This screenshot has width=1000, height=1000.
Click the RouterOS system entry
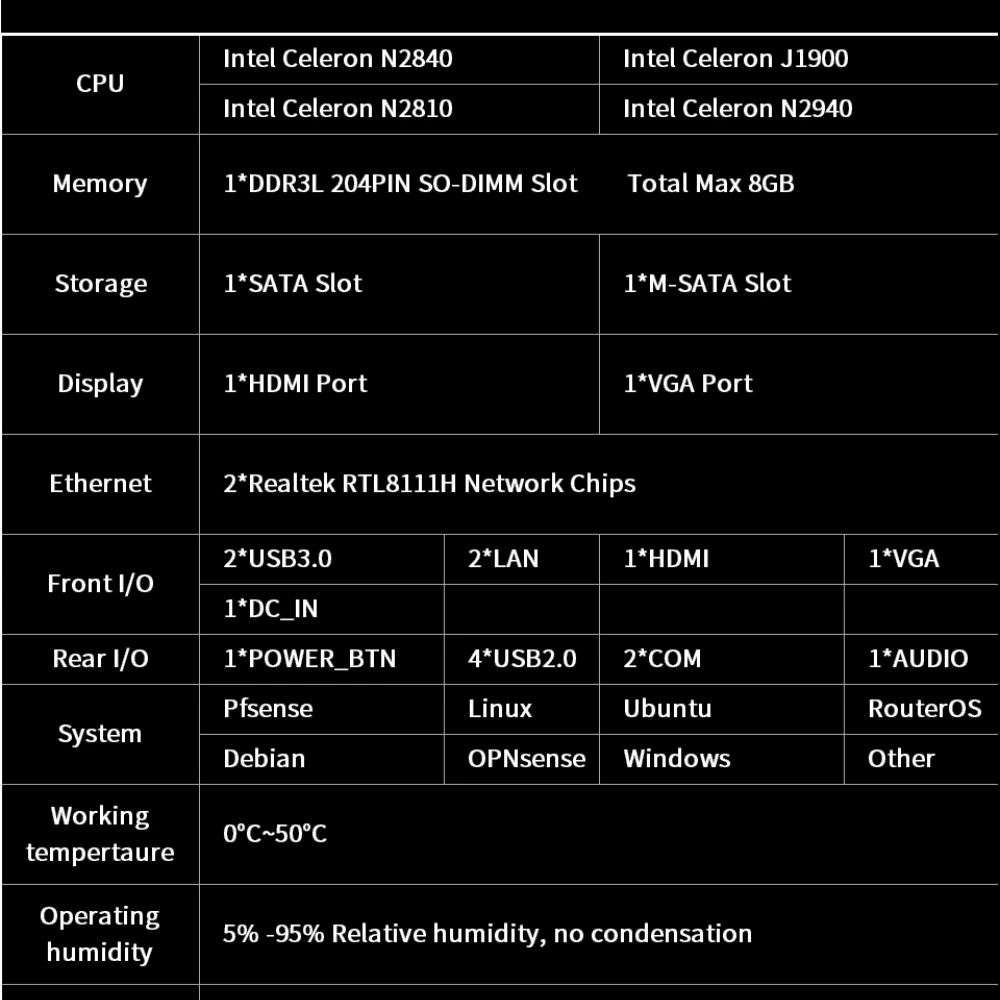[x=924, y=709]
